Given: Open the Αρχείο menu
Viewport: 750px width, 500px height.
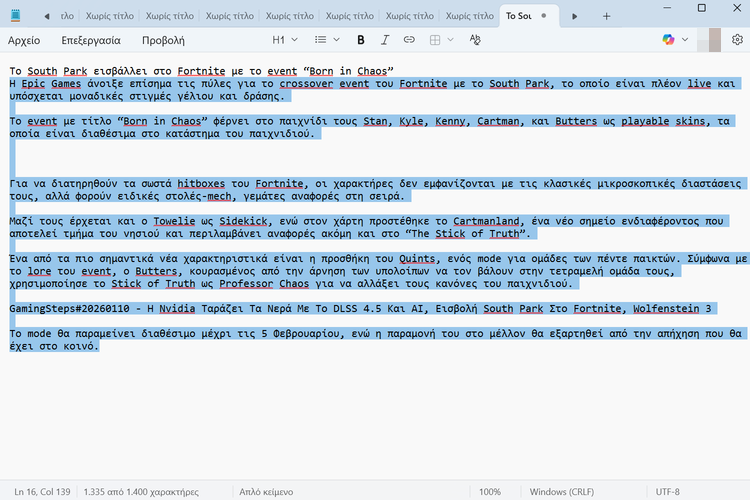Looking at the screenshot, I should coord(25,40).
